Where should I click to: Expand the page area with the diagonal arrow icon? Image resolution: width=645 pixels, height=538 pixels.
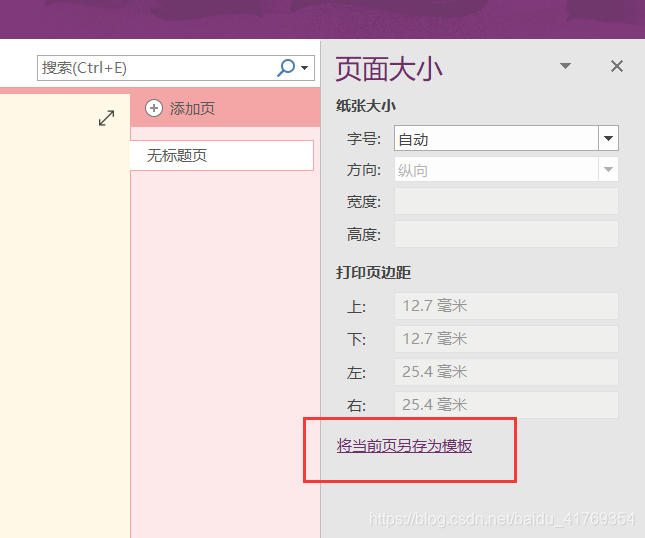click(107, 118)
